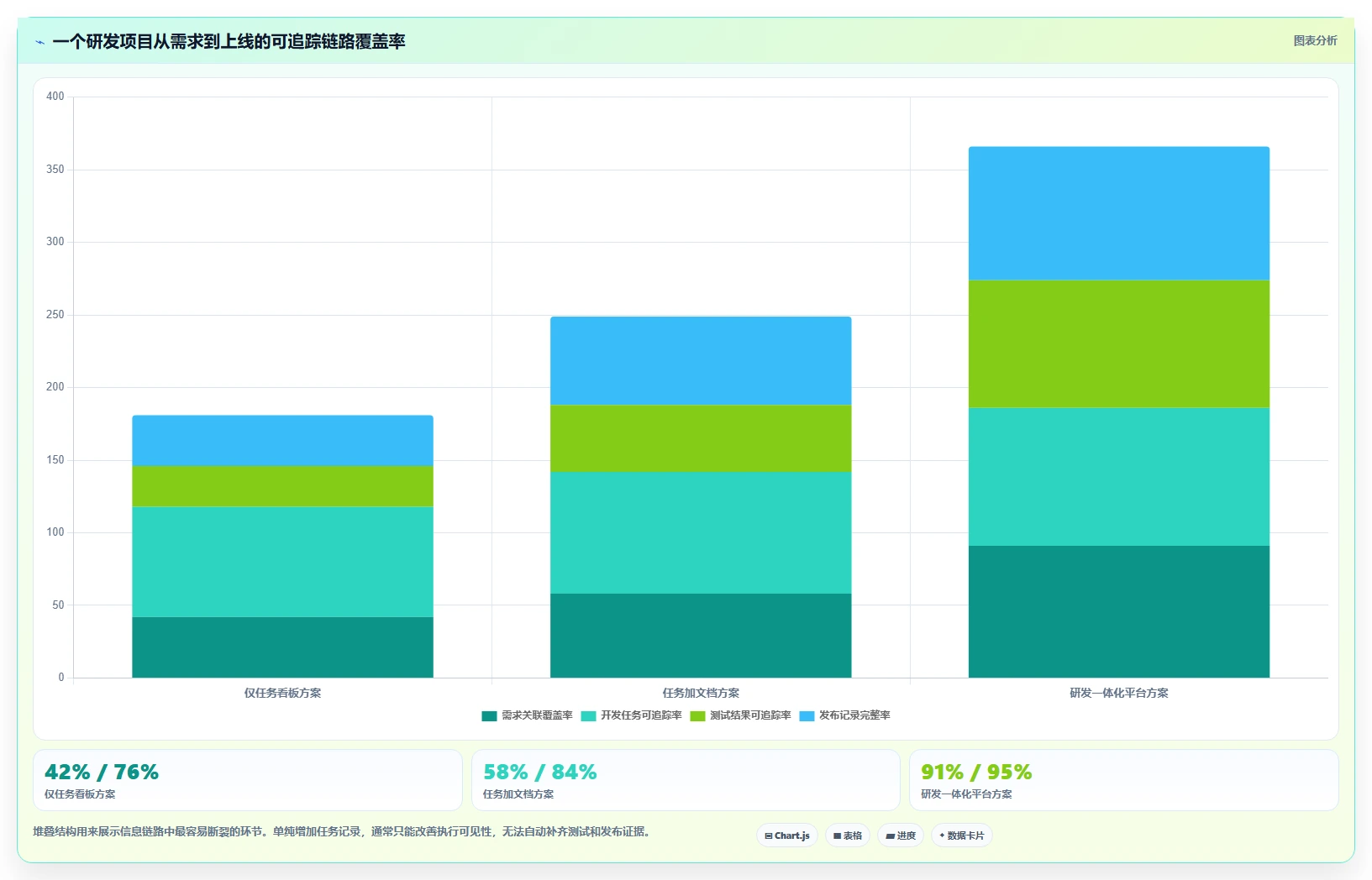Toggle the 需求关联覆盖率 legend item
This screenshot has height=880, width=1372.
coord(527,715)
